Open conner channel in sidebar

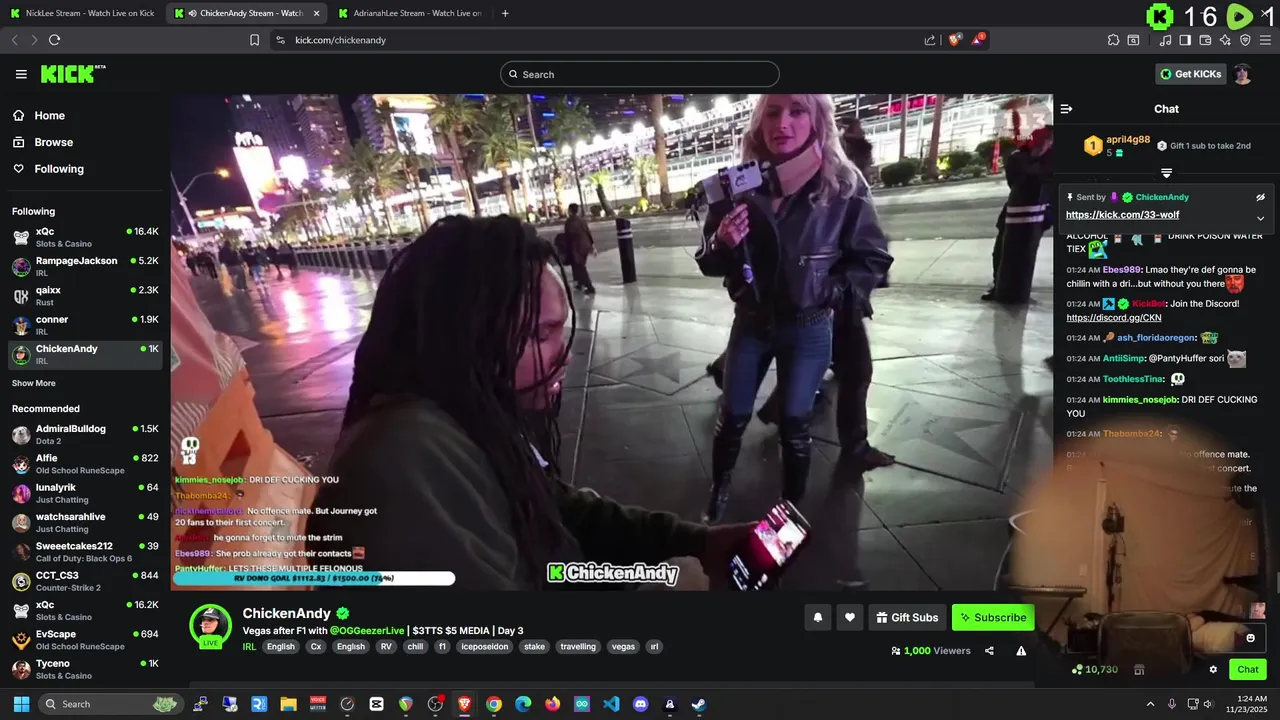coord(85,325)
